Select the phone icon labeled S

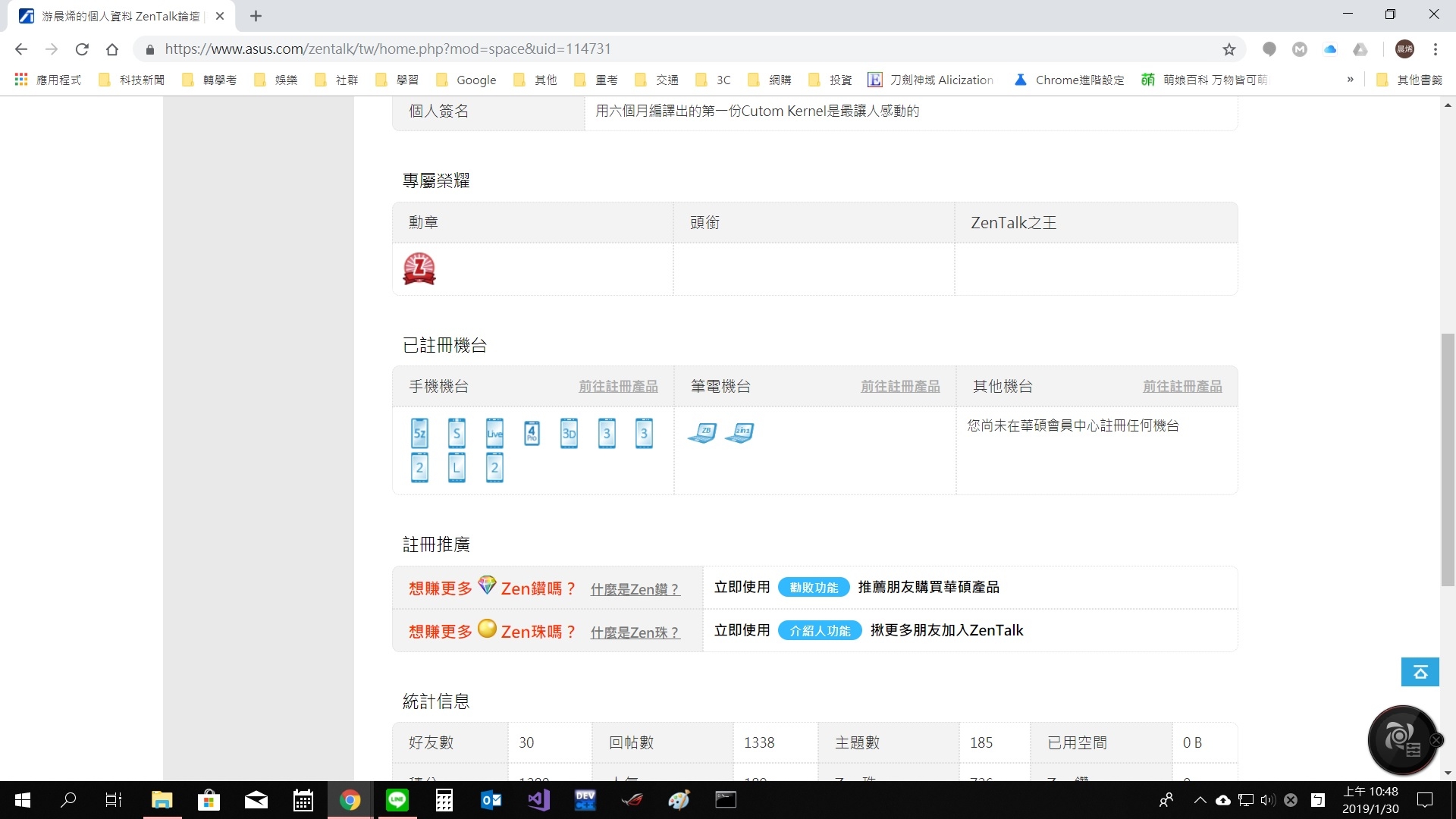pos(457,433)
